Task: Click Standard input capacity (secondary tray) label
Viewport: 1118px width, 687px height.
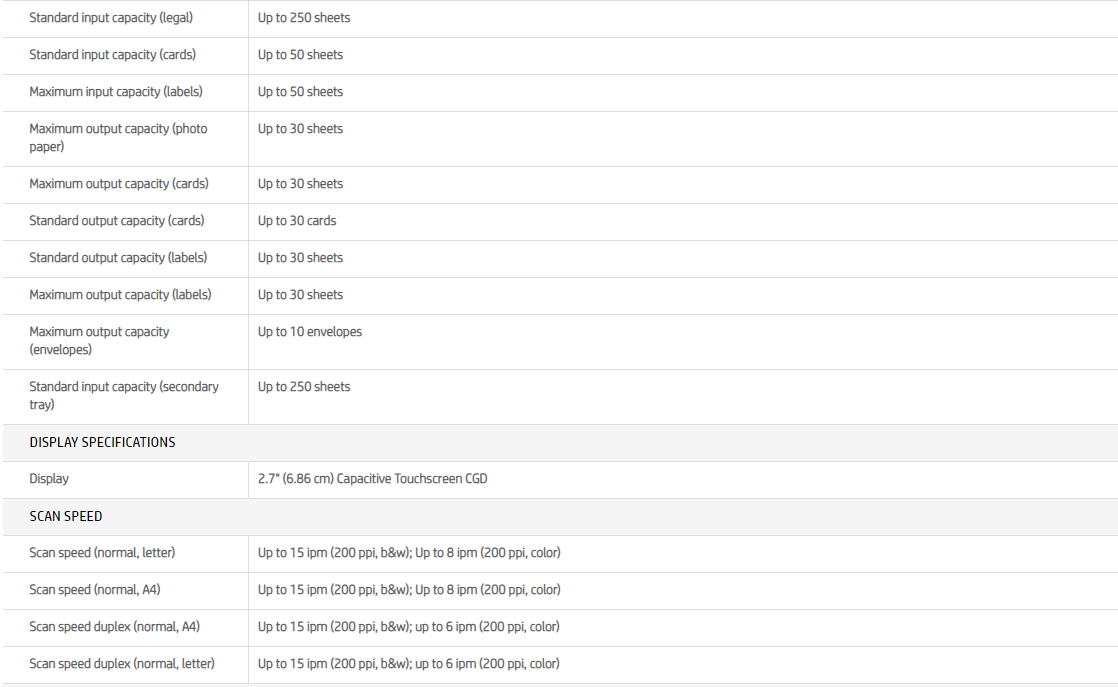Action: [123, 396]
